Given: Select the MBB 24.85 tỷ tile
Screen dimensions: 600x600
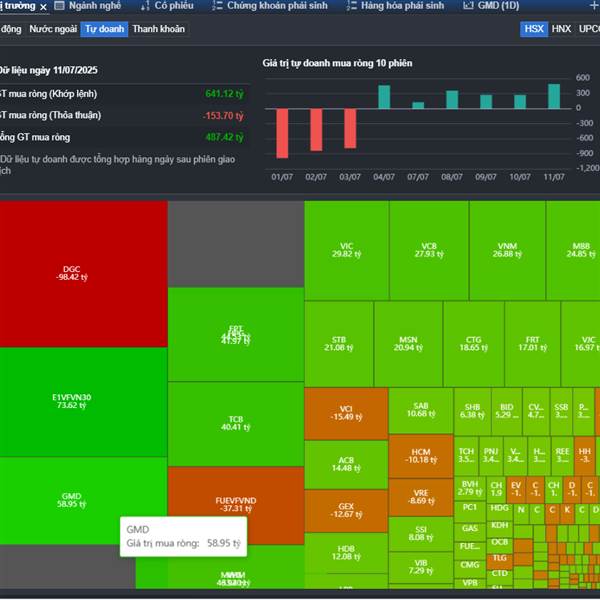Looking at the screenshot, I should click(x=573, y=250).
